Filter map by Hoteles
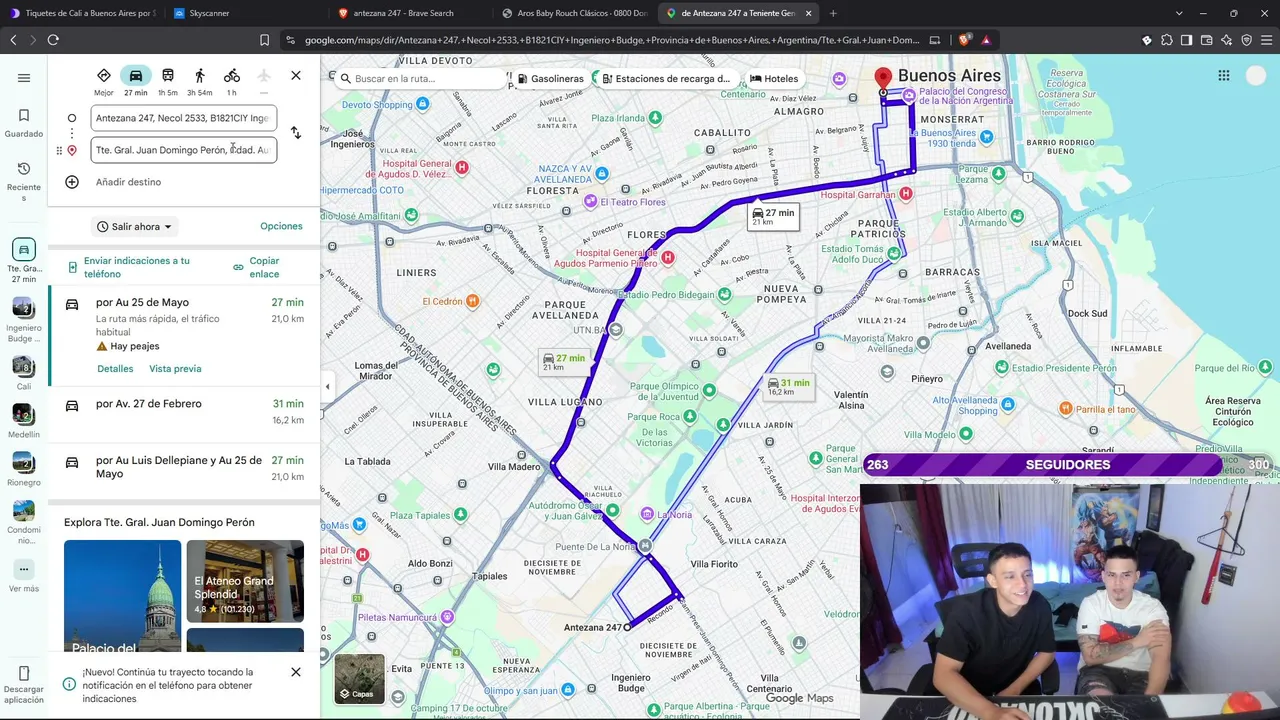The height and width of the screenshot is (720, 1280). (774, 78)
